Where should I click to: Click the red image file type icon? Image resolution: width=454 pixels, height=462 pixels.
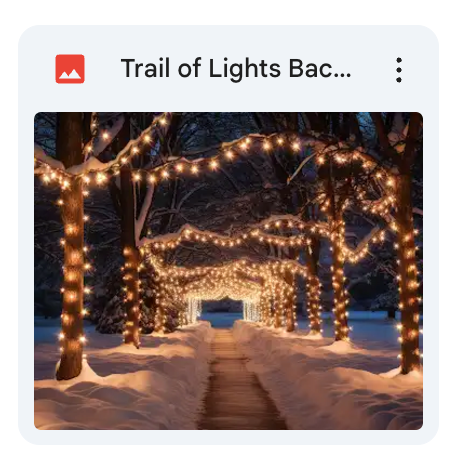click(x=70, y=69)
